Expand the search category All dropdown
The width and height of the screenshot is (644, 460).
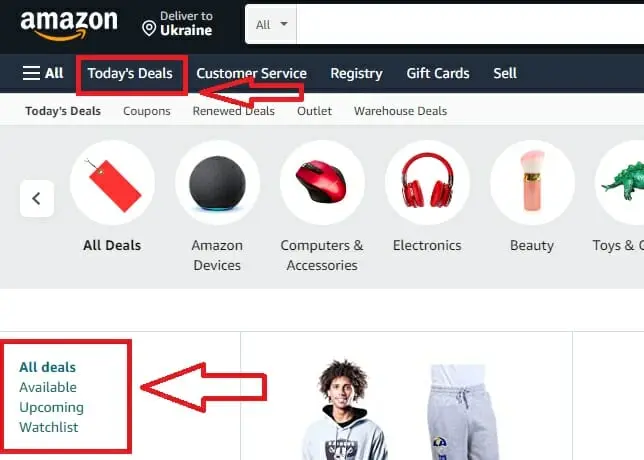[271, 25]
